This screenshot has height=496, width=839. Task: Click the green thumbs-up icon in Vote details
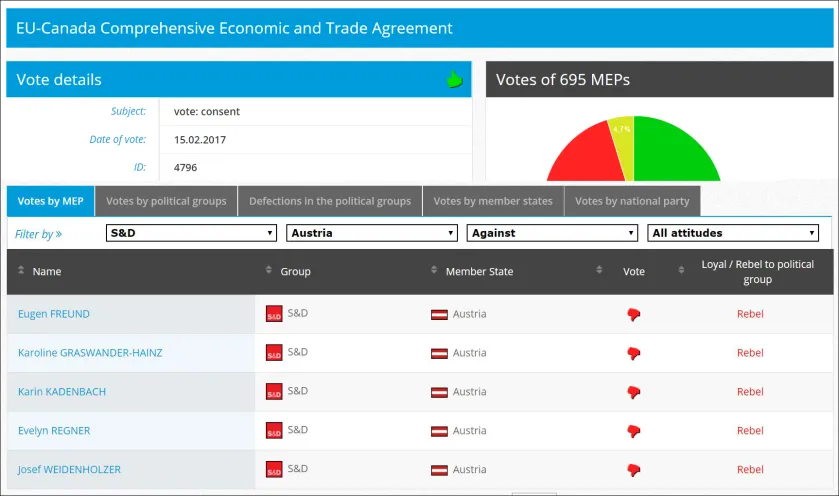point(454,80)
